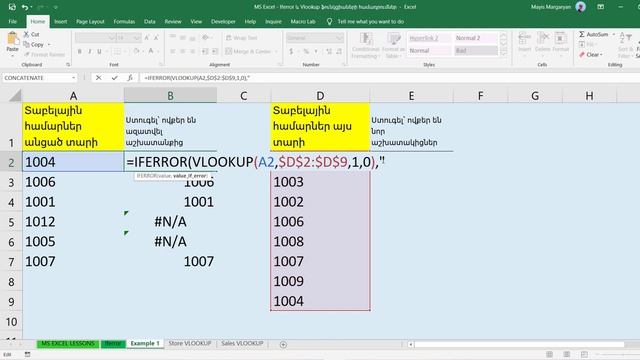640x360 pixels.
Task: Toggle Bold formatting
Action: tap(80, 51)
